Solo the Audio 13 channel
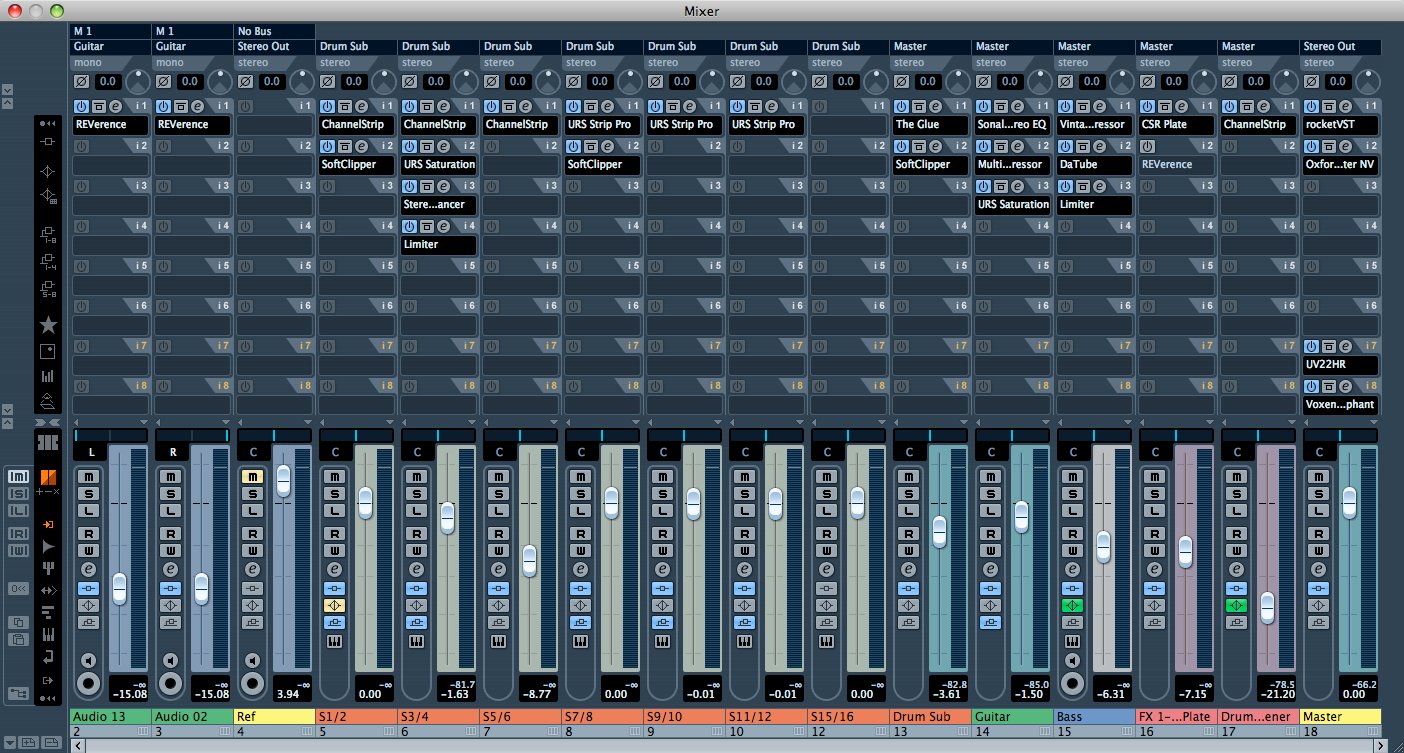 tap(88, 494)
